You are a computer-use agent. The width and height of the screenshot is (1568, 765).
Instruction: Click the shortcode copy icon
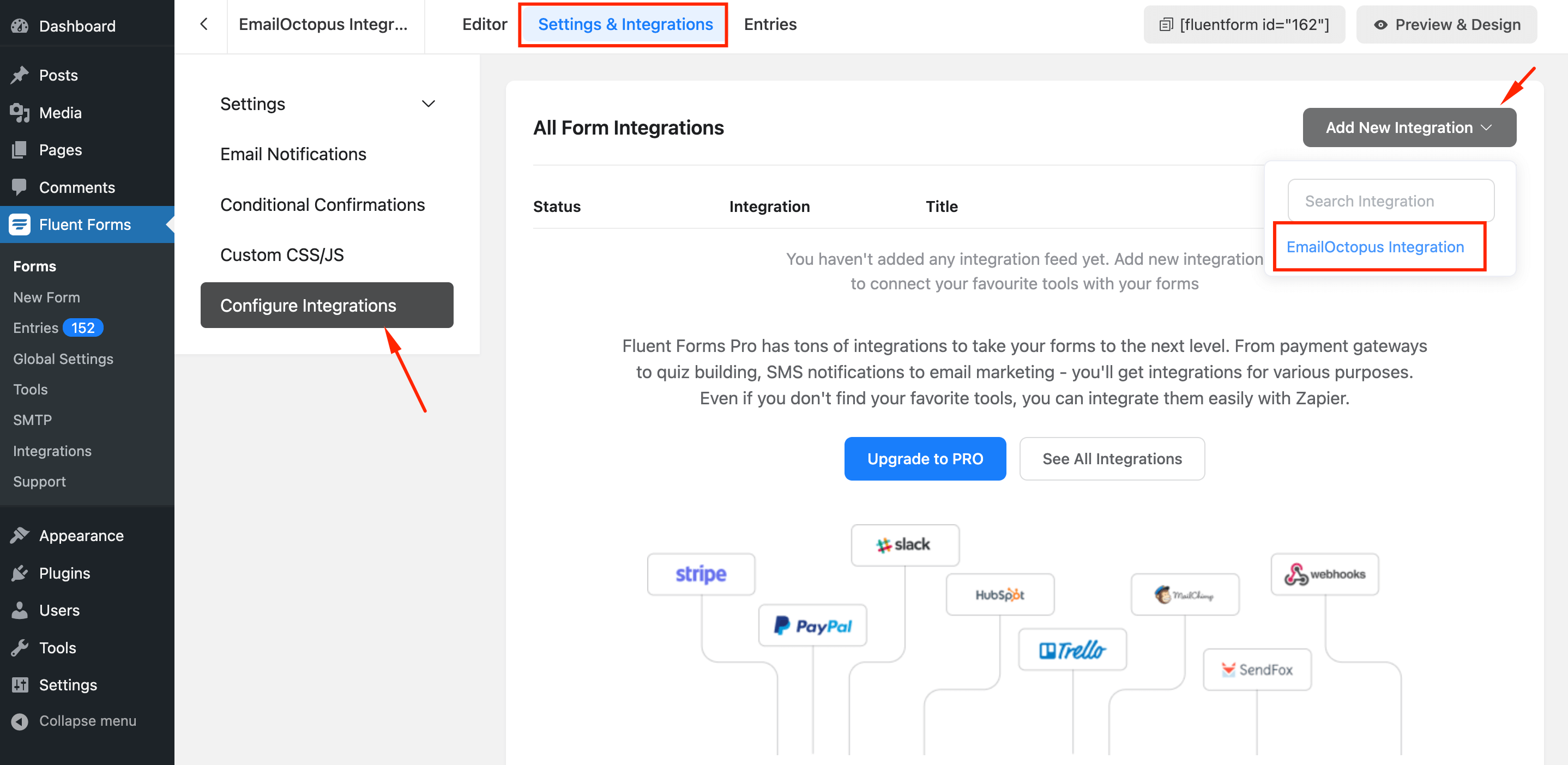[x=1166, y=25]
